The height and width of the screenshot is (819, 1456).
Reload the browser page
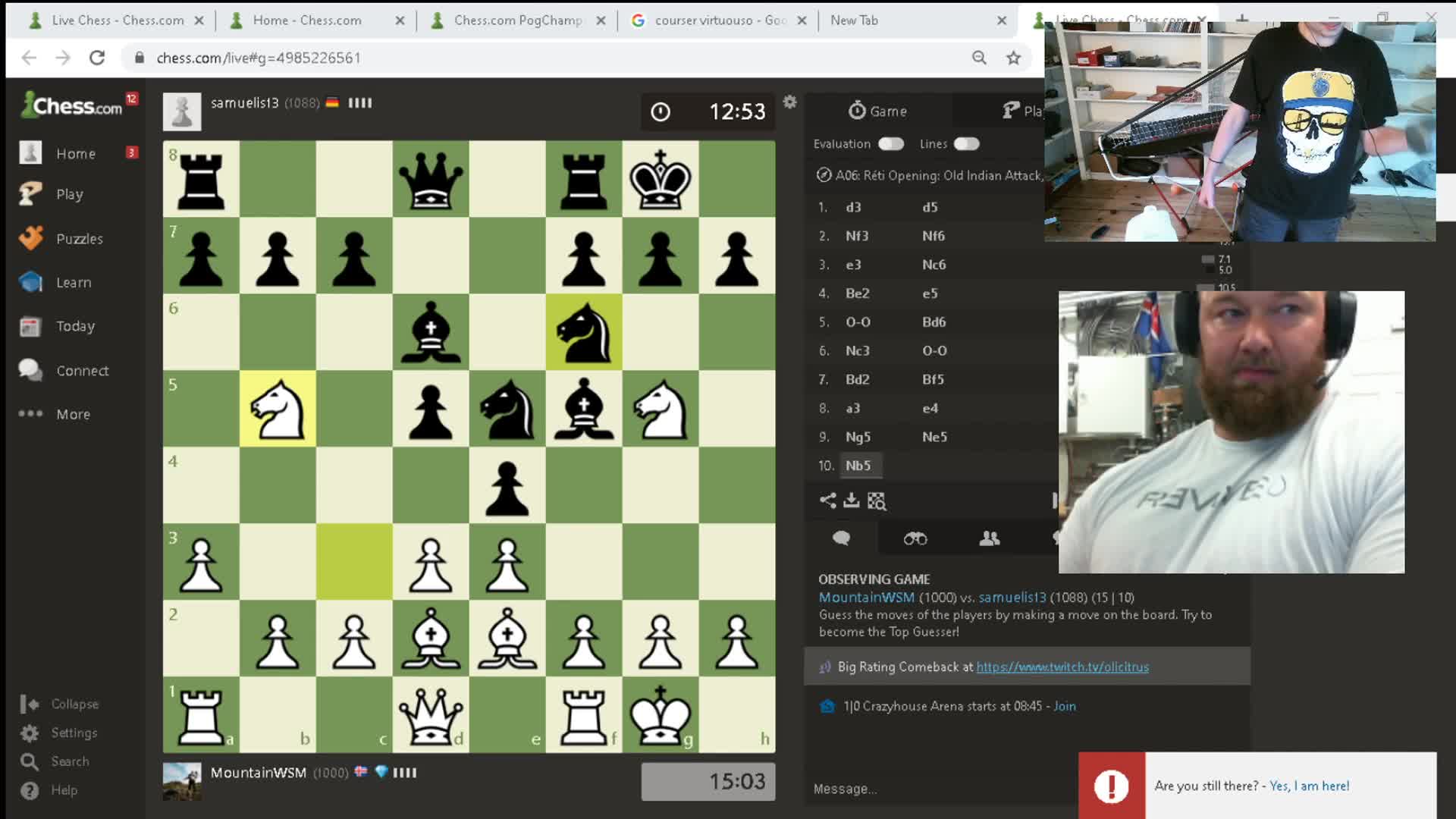point(97,58)
